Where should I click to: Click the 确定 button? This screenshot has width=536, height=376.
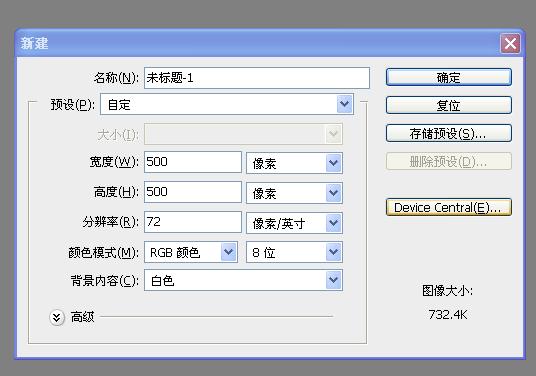pos(448,77)
